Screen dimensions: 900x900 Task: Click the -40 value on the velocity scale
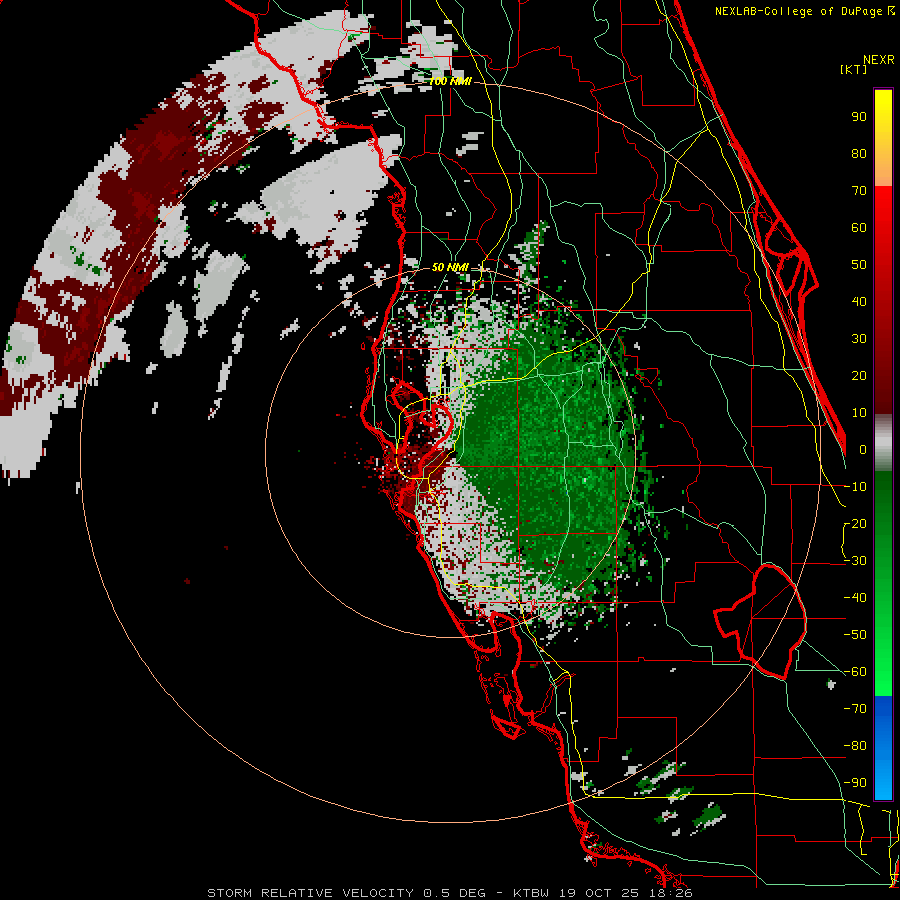[855, 598]
